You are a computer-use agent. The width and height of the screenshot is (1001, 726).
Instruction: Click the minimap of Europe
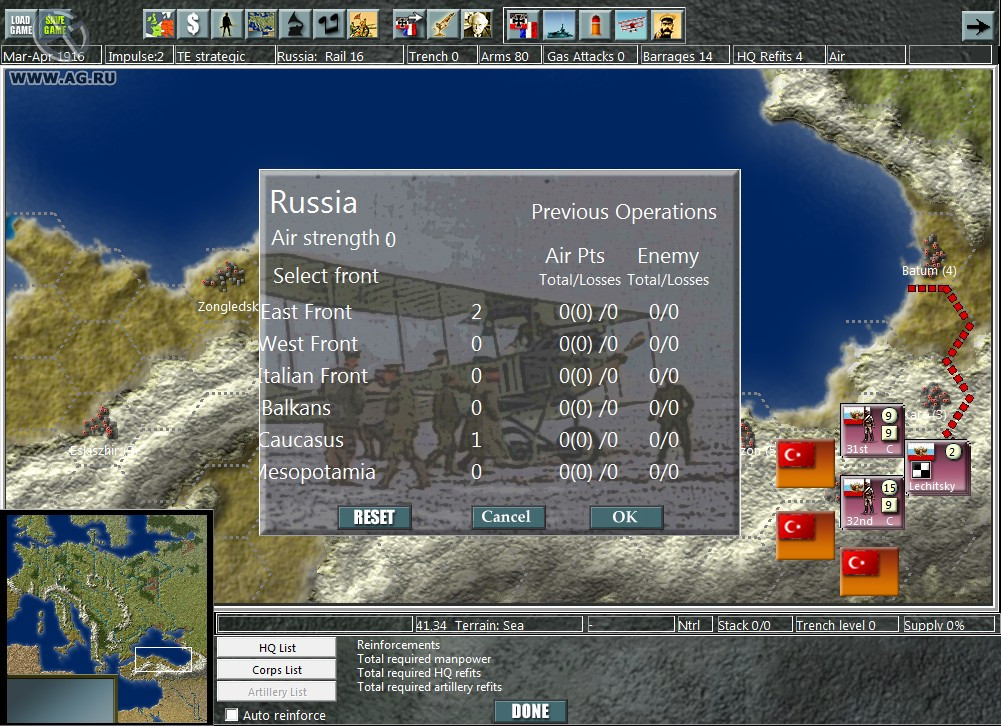(x=107, y=618)
